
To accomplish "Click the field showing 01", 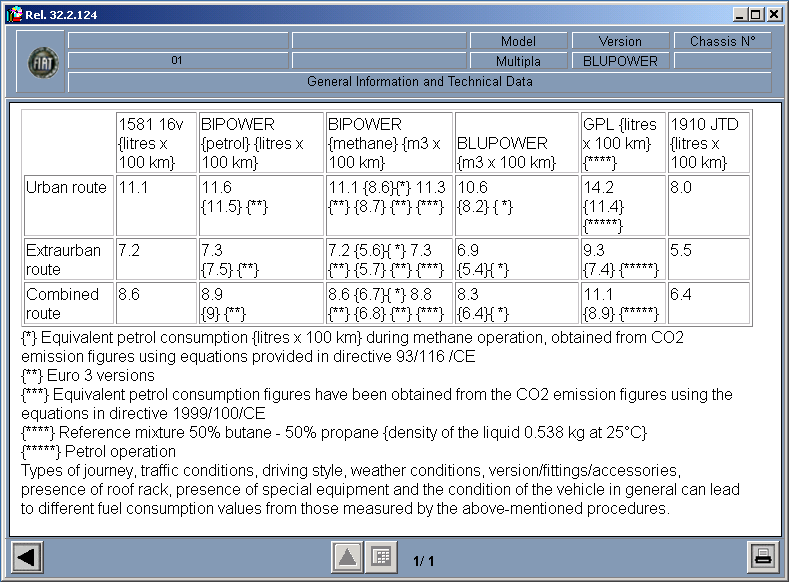I will pyautogui.click(x=177, y=61).
